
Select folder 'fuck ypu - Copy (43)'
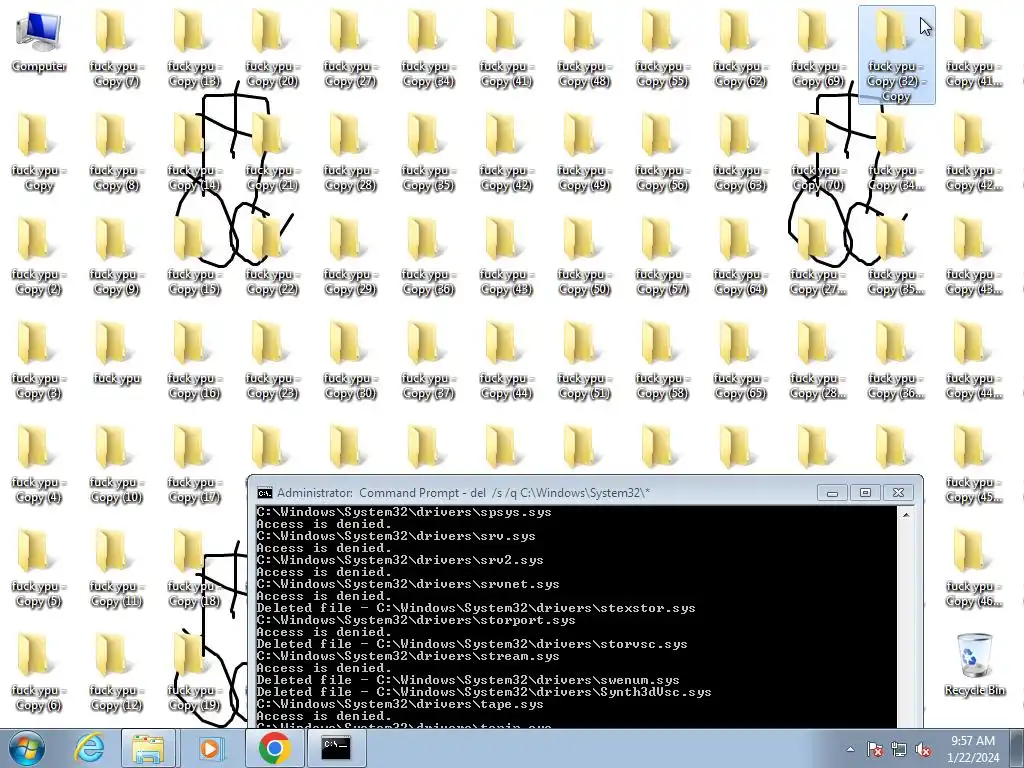pos(506,257)
